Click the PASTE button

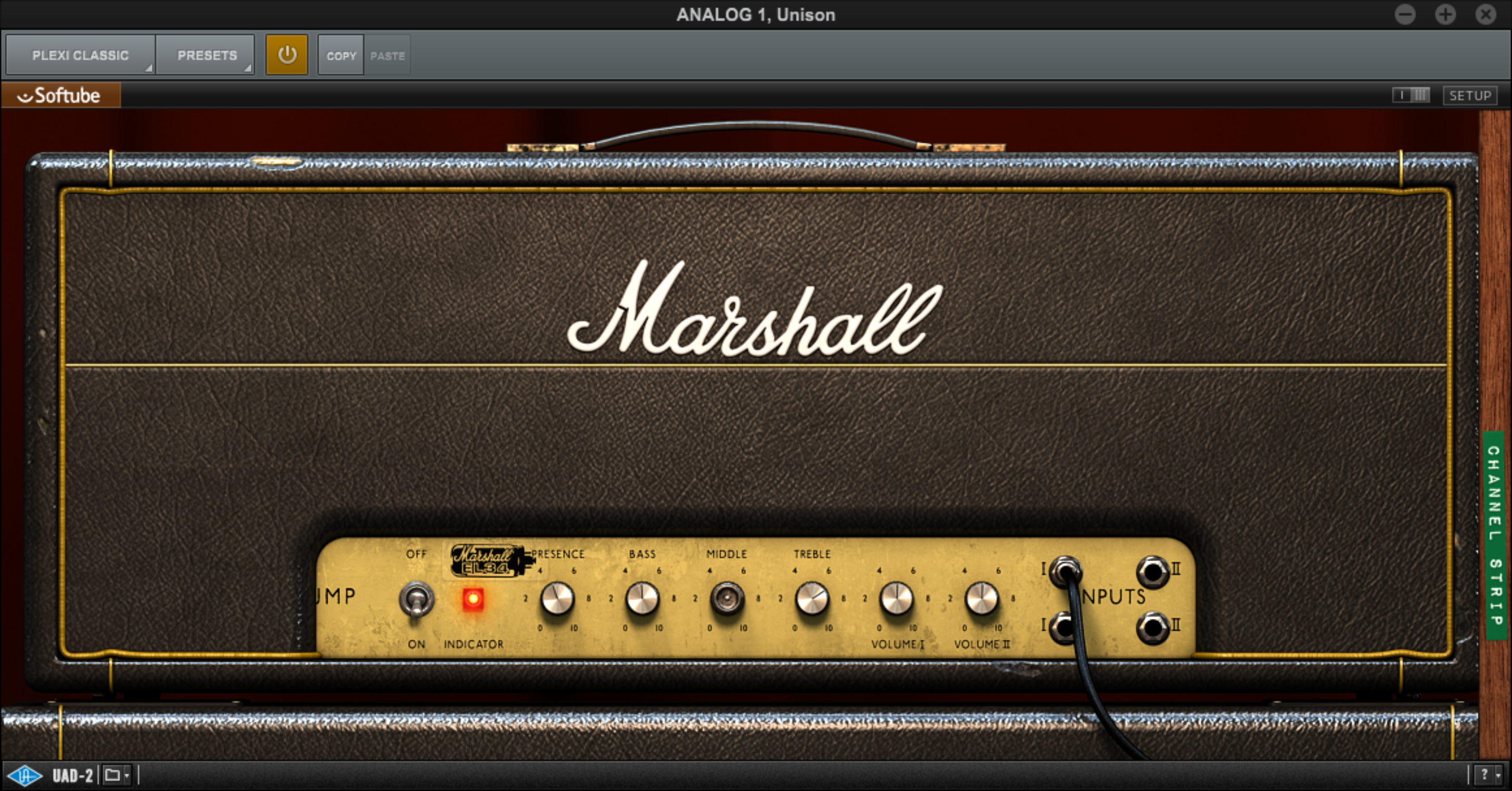(387, 55)
